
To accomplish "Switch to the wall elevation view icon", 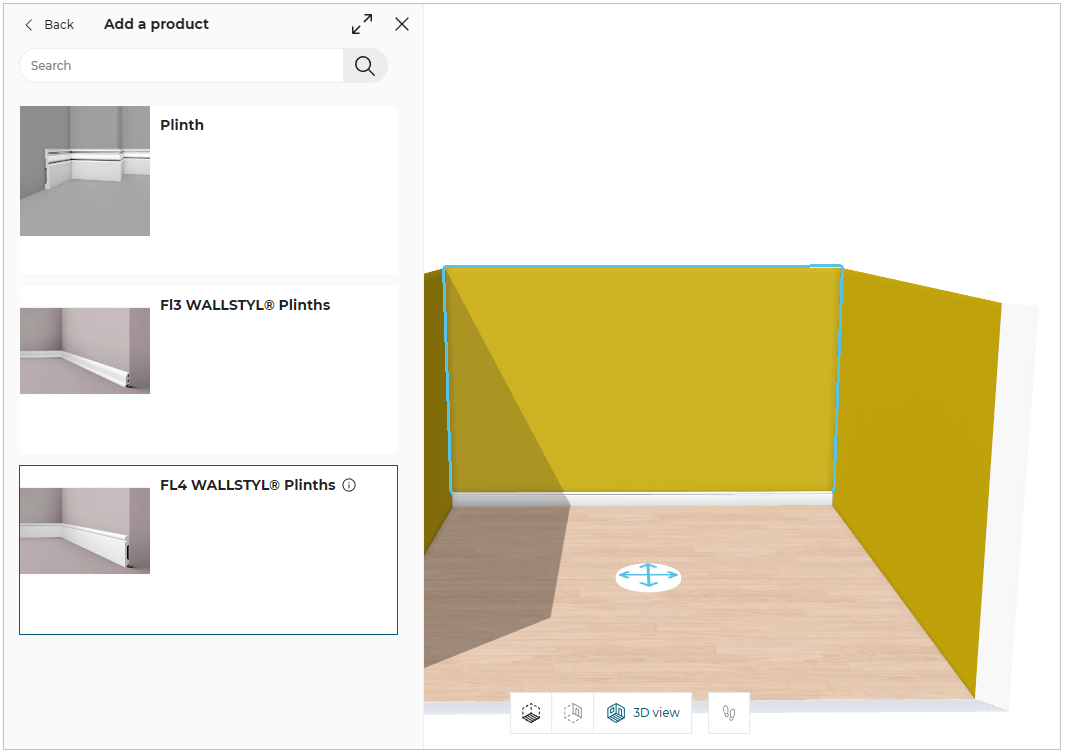I will pos(573,713).
